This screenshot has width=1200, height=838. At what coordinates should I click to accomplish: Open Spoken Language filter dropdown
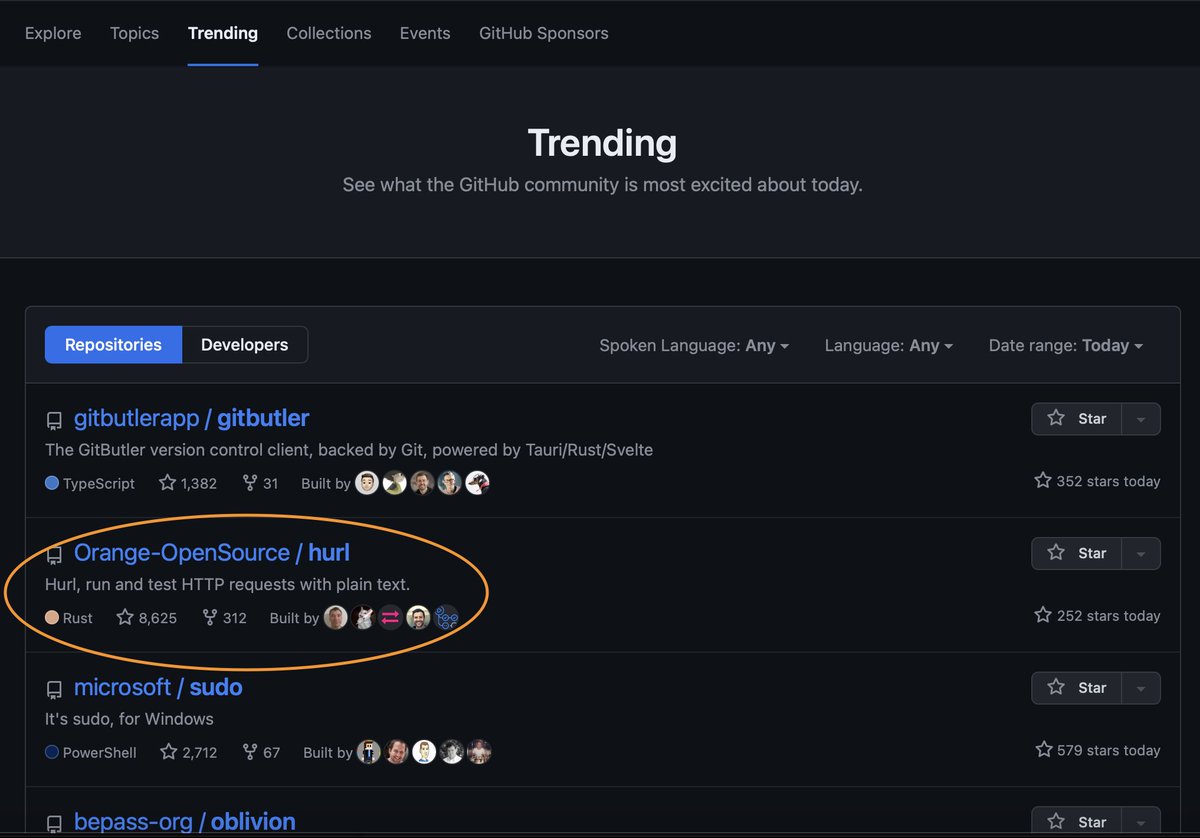(694, 345)
